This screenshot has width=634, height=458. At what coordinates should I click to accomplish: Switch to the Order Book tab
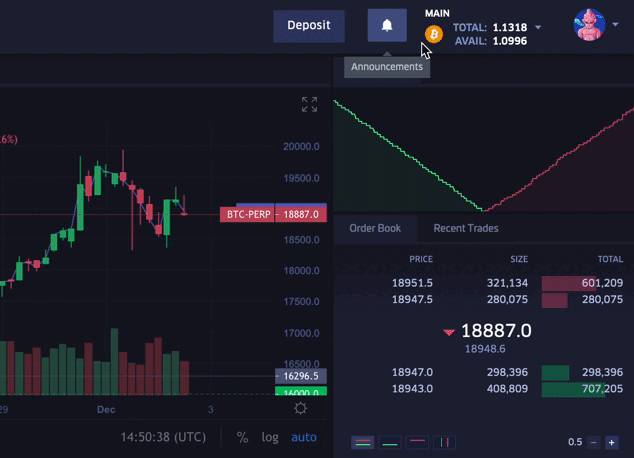[375, 228]
